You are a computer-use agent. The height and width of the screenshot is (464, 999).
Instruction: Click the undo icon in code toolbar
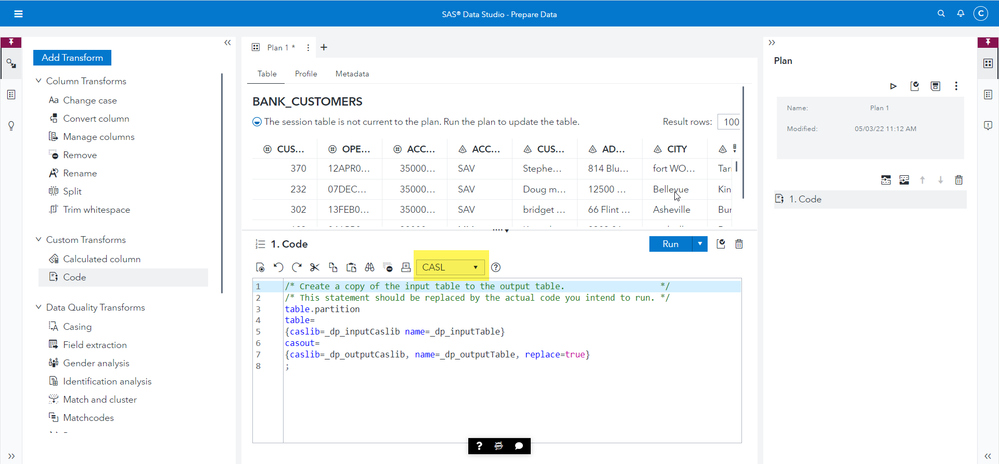coord(278,268)
